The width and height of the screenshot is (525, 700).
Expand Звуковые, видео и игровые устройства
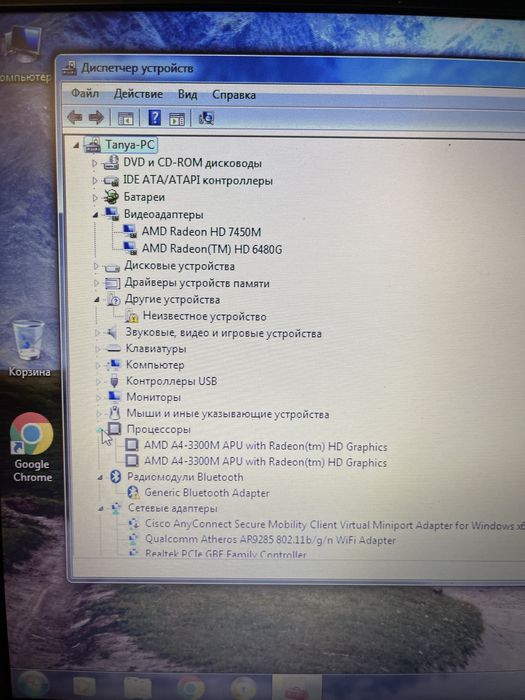[97, 333]
